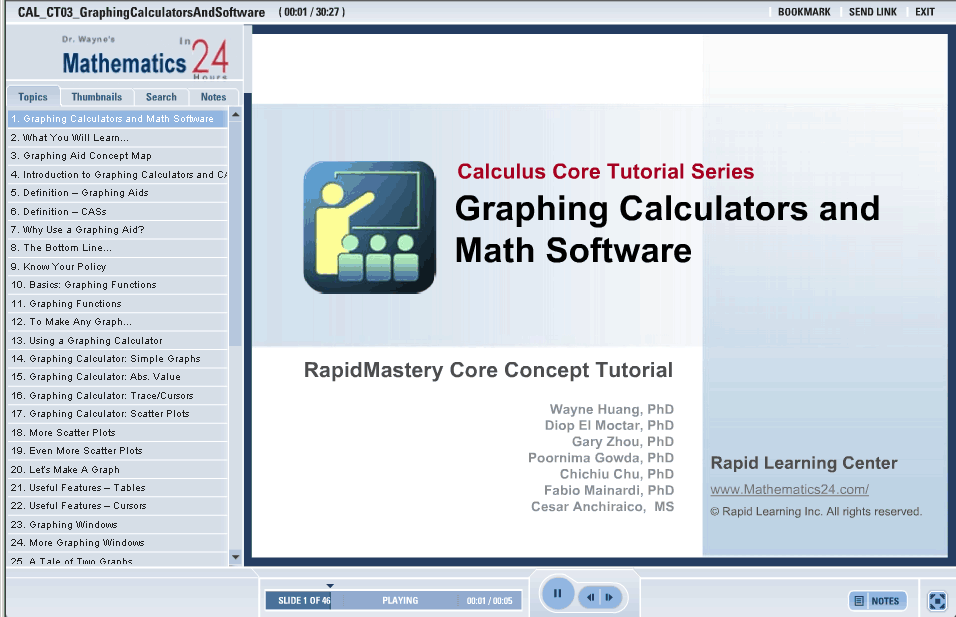The width and height of the screenshot is (956, 617).
Task: Skip to the next slide
Action: pyautogui.click(x=609, y=598)
